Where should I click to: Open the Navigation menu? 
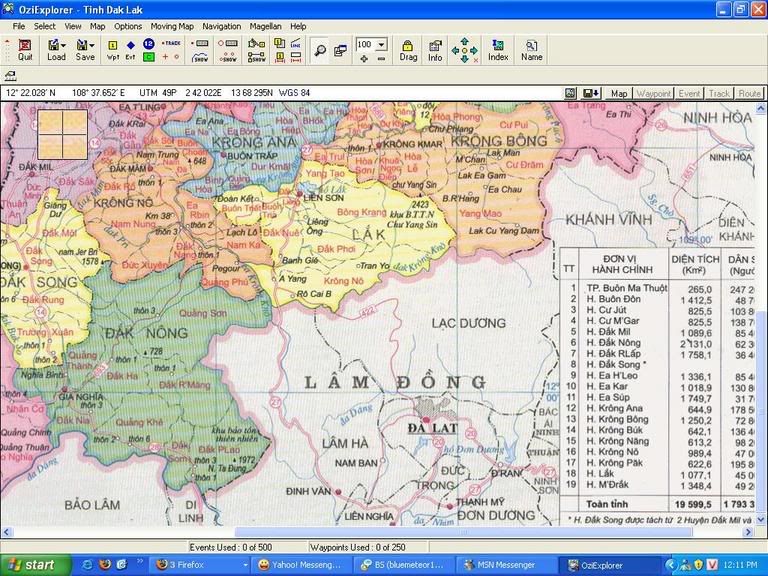(221, 26)
